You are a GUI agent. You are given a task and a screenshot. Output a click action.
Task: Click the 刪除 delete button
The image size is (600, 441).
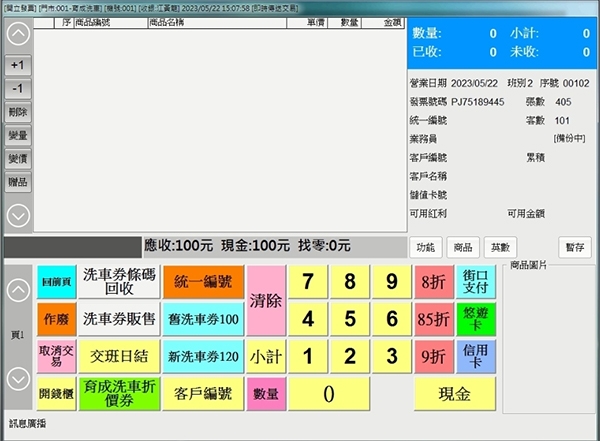click(x=18, y=112)
